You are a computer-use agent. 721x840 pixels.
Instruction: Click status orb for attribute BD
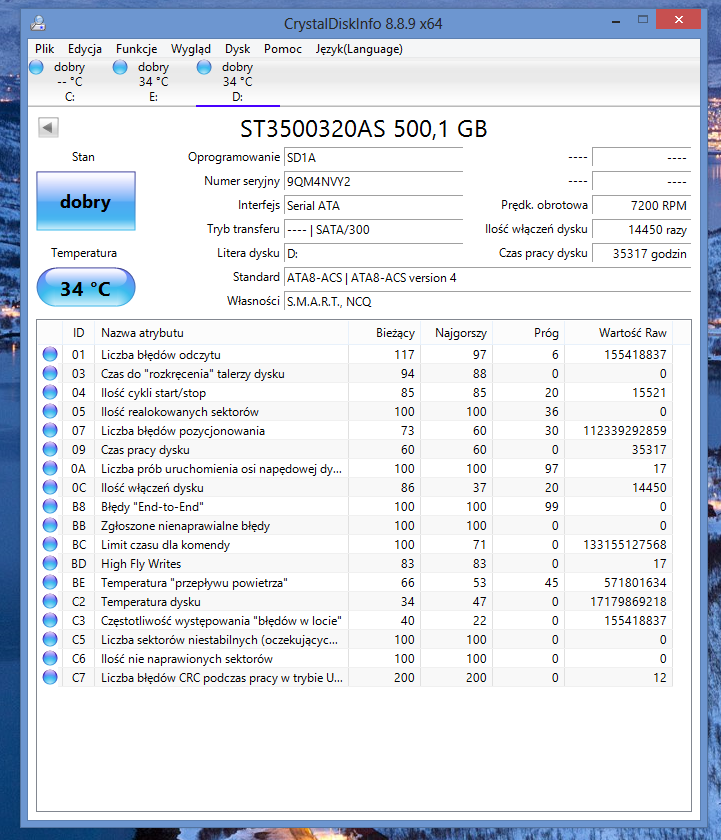click(50, 564)
